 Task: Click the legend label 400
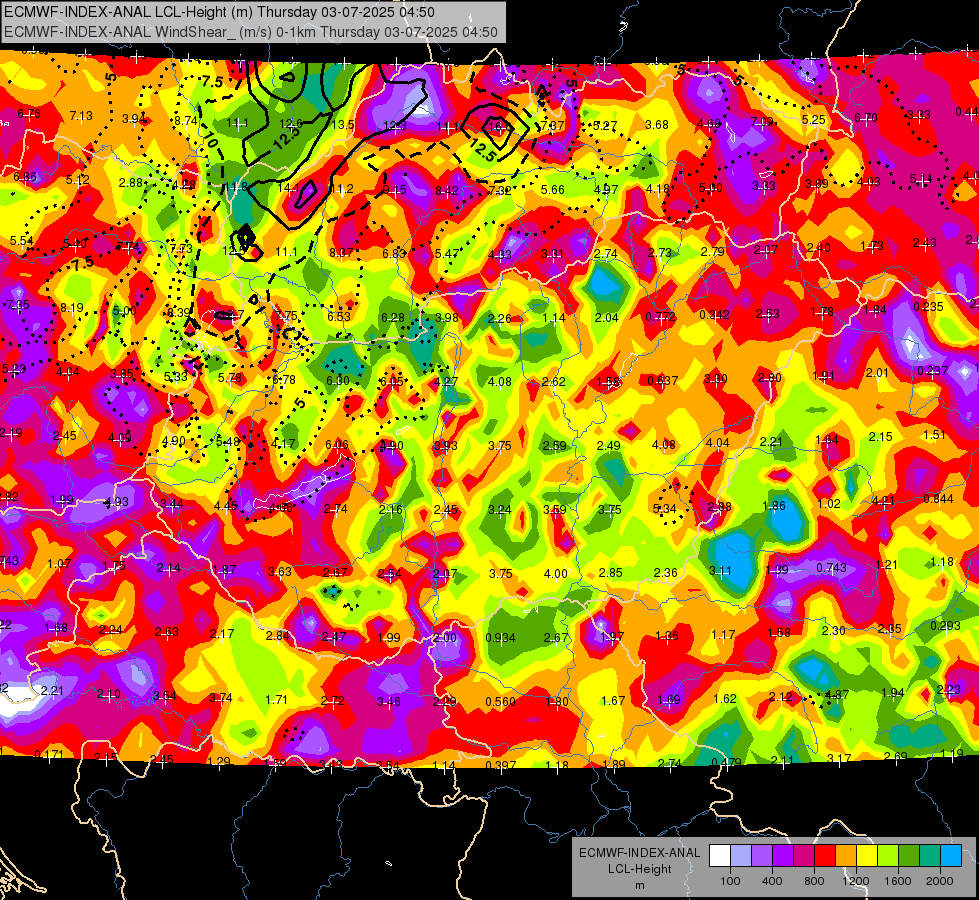[x=772, y=881]
